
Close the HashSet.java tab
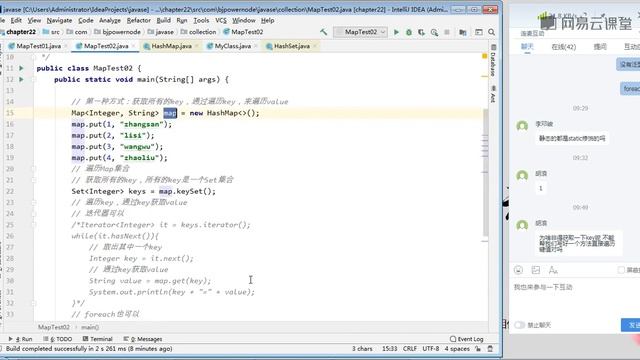pos(315,46)
